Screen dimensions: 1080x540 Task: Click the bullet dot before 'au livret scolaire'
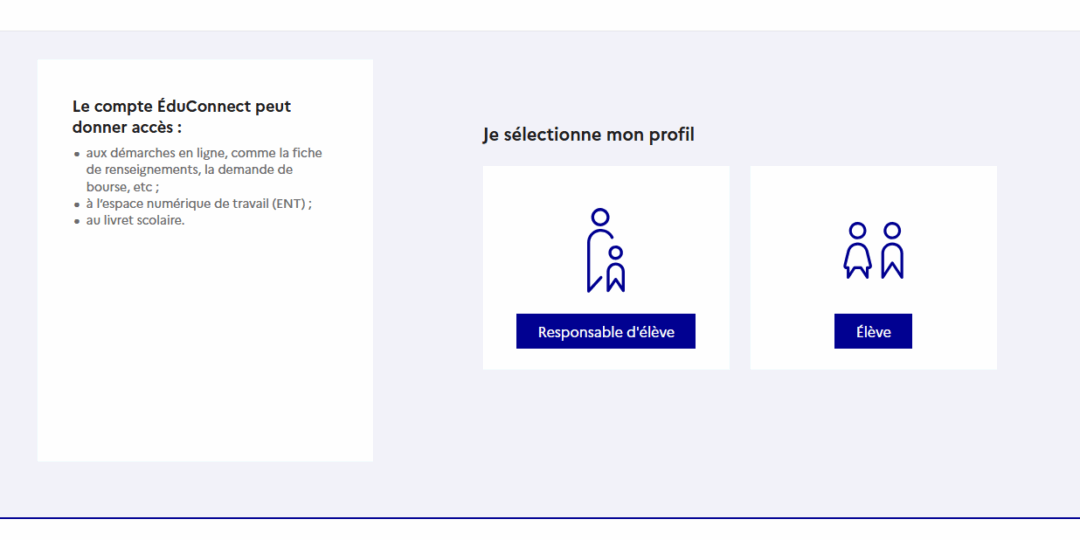77,222
